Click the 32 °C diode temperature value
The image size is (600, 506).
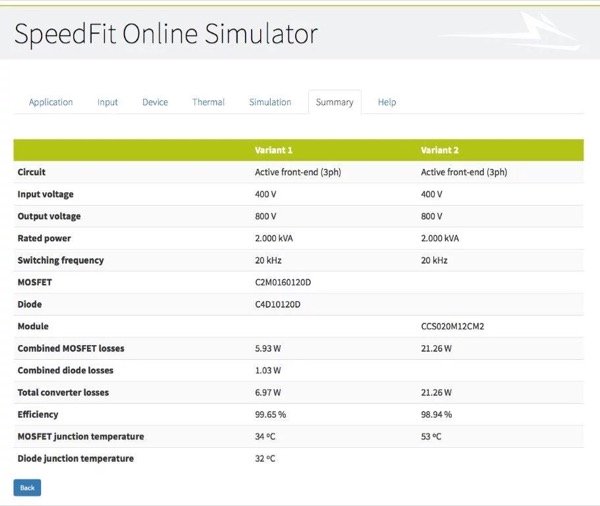pos(265,459)
